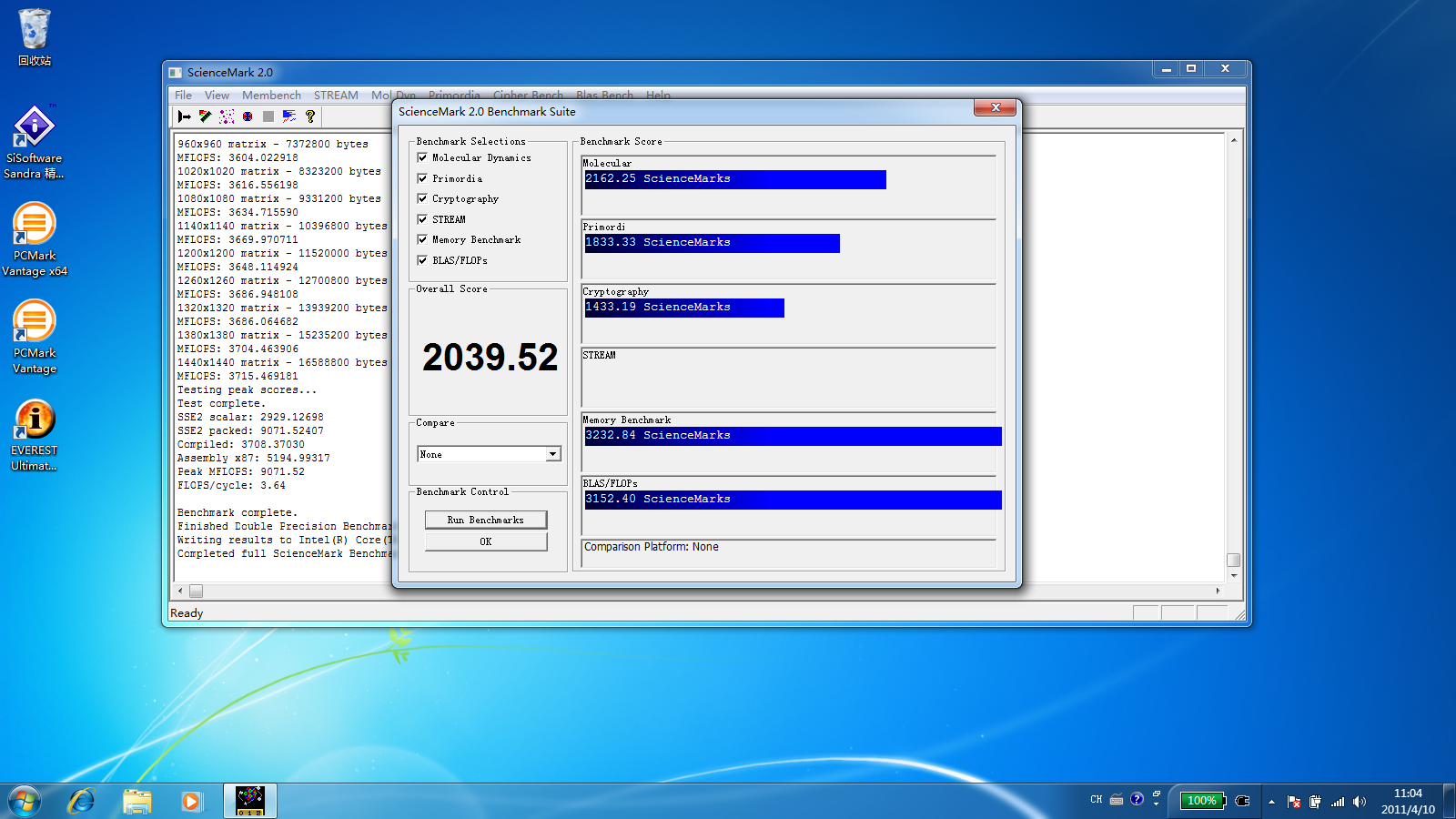Click the STREAM chart toolbar icon
Screen dimensions: 1456x819
(x=289, y=116)
